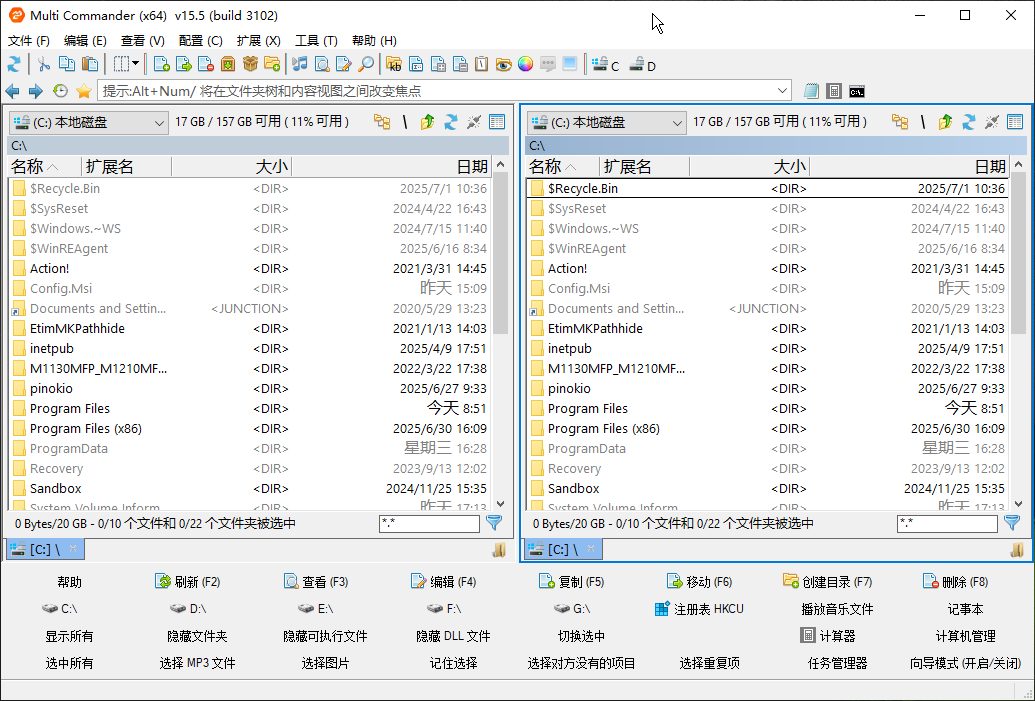Open the 扩展 (X) menu
Screen dimensions: 1035x701
(259, 40)
